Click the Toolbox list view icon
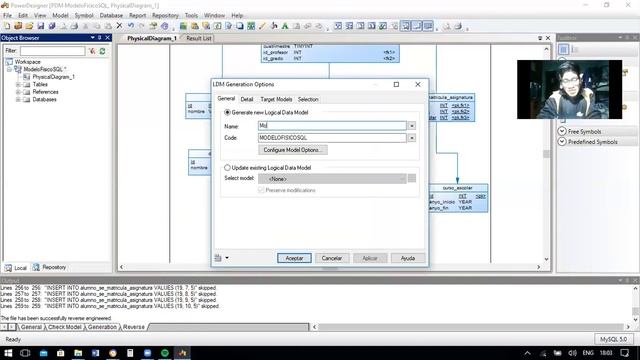 pos(575,49)
